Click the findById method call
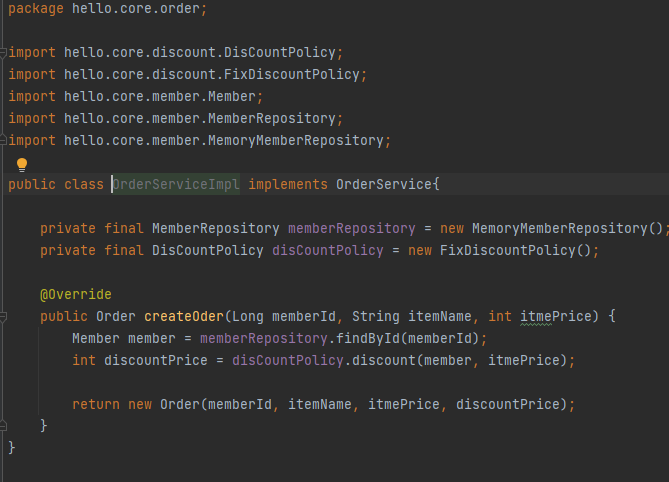Image resolution: width=669 pixels, height=482 pixels. point(368,339)
